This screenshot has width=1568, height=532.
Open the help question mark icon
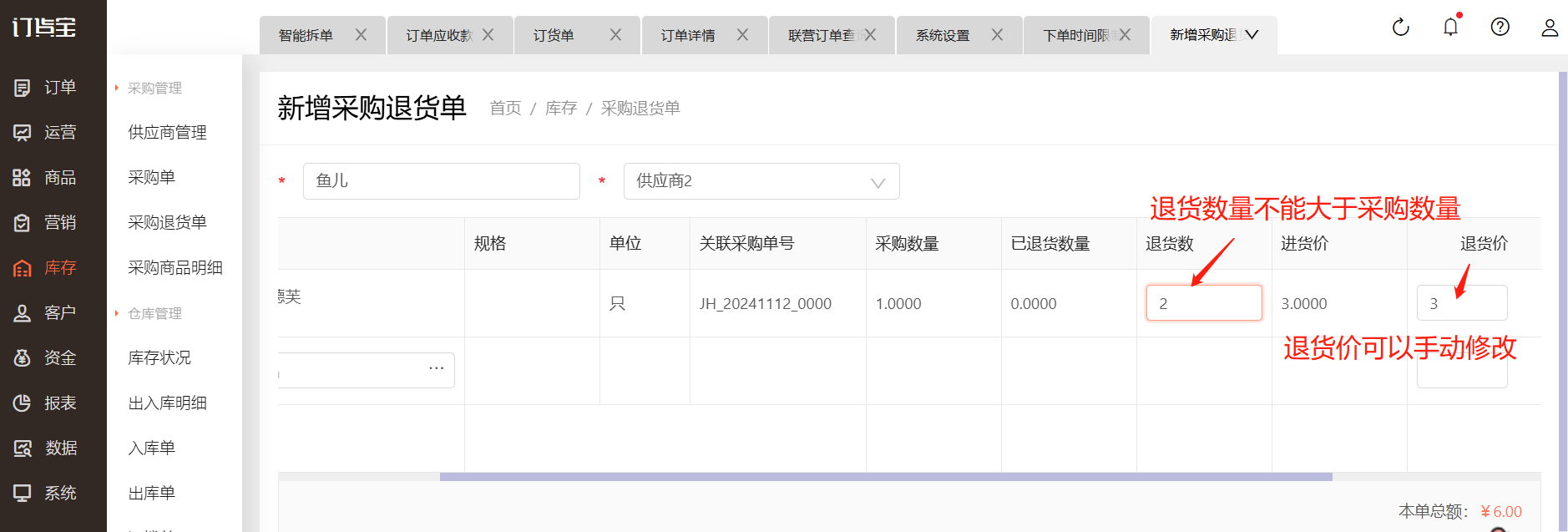(1500, 28)
